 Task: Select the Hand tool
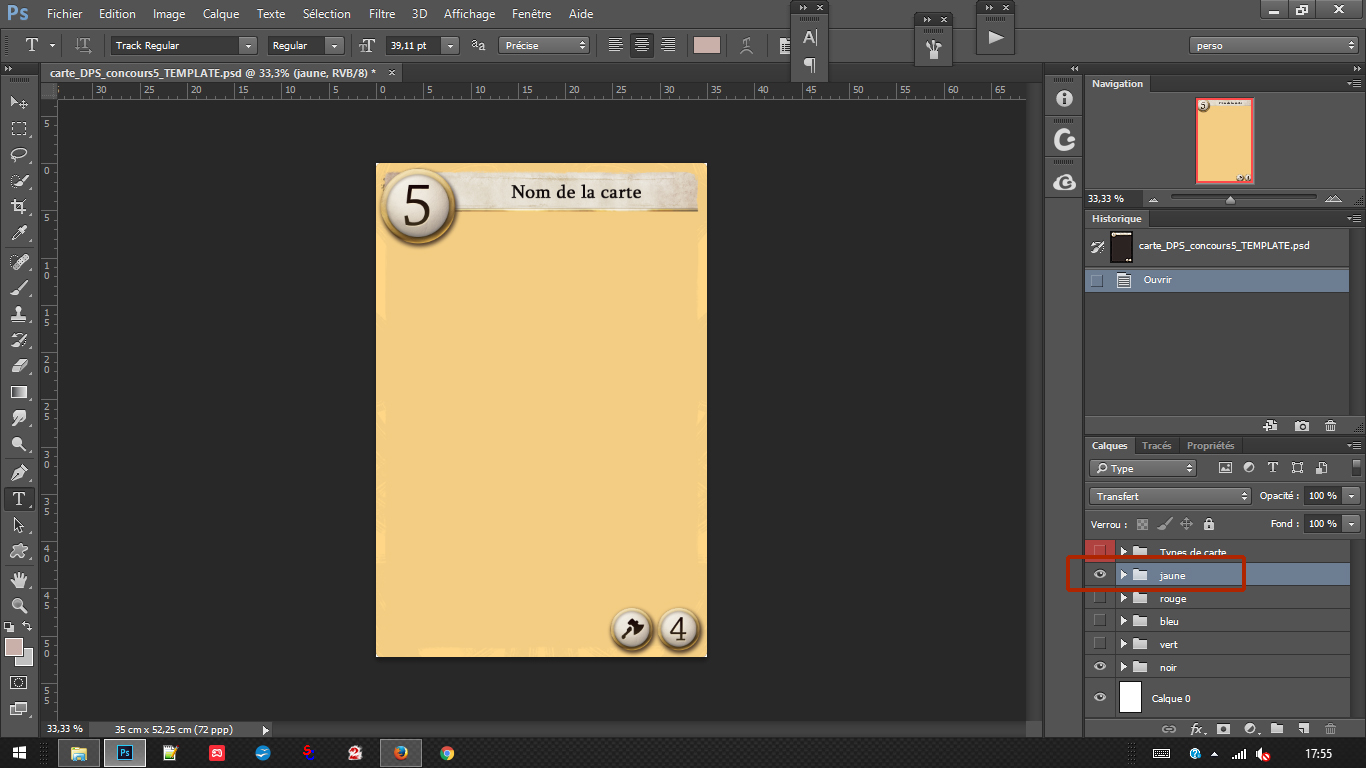(x=19, y=580)
